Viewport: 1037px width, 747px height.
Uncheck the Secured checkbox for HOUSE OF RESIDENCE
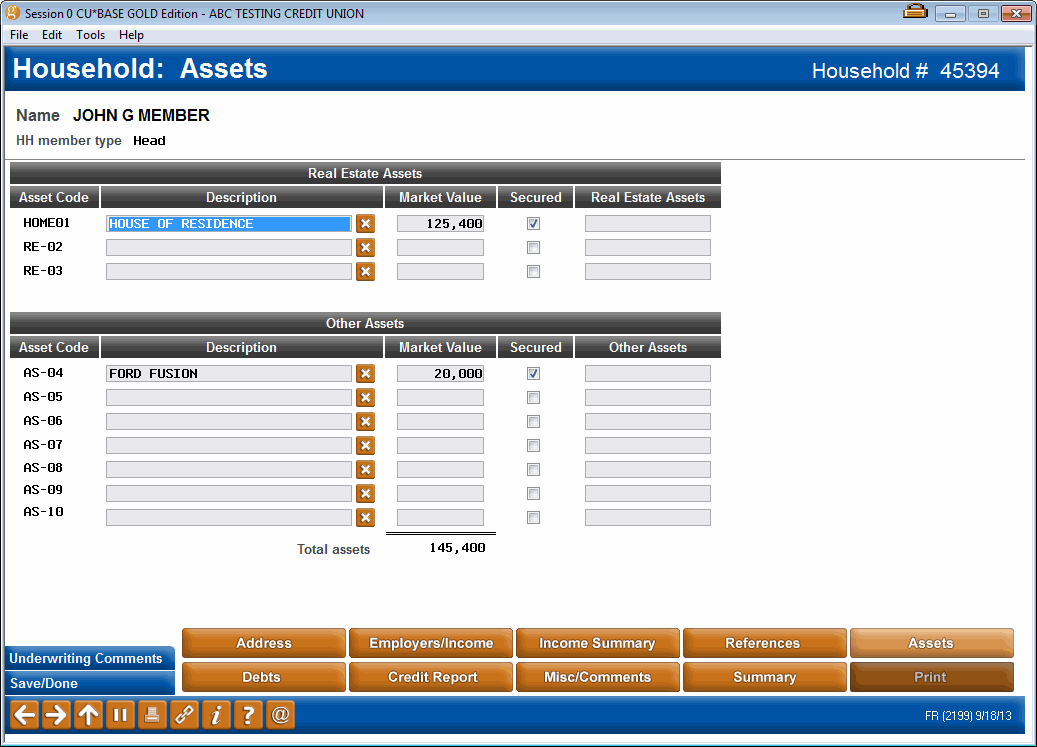533,223
